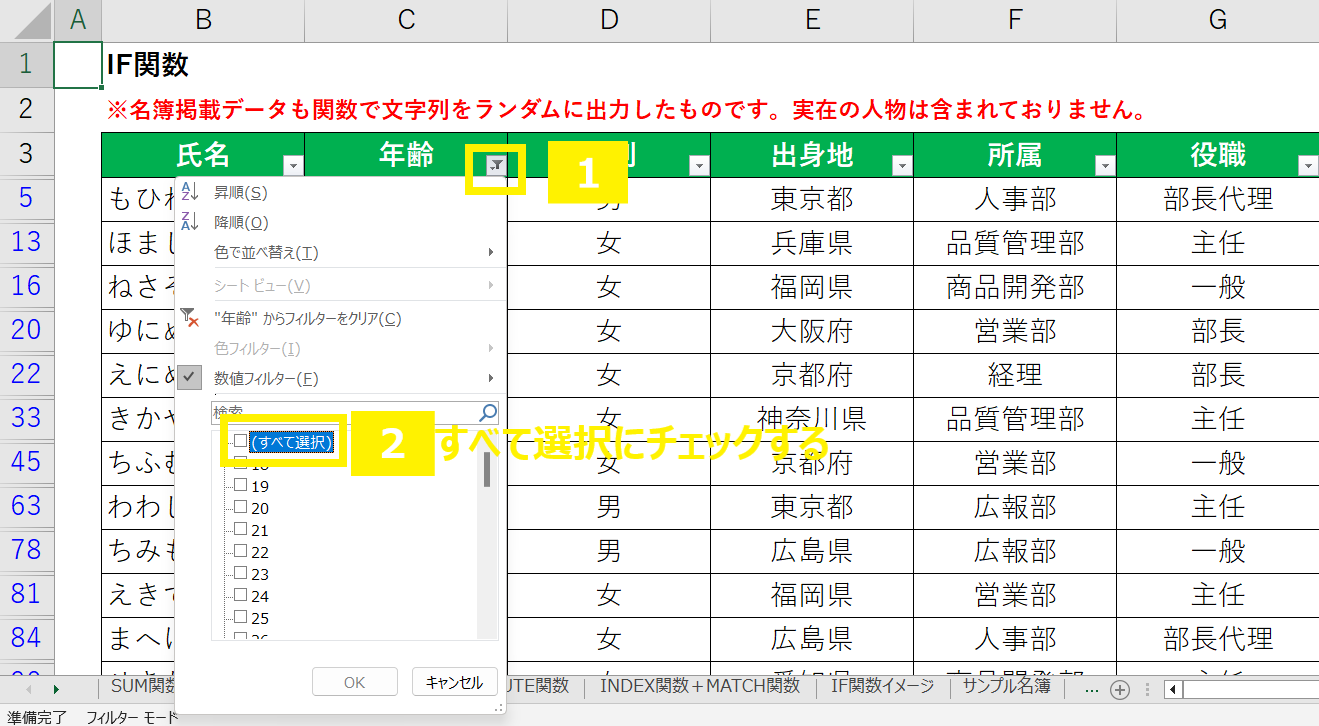Select row 13 header

point(27,241)
